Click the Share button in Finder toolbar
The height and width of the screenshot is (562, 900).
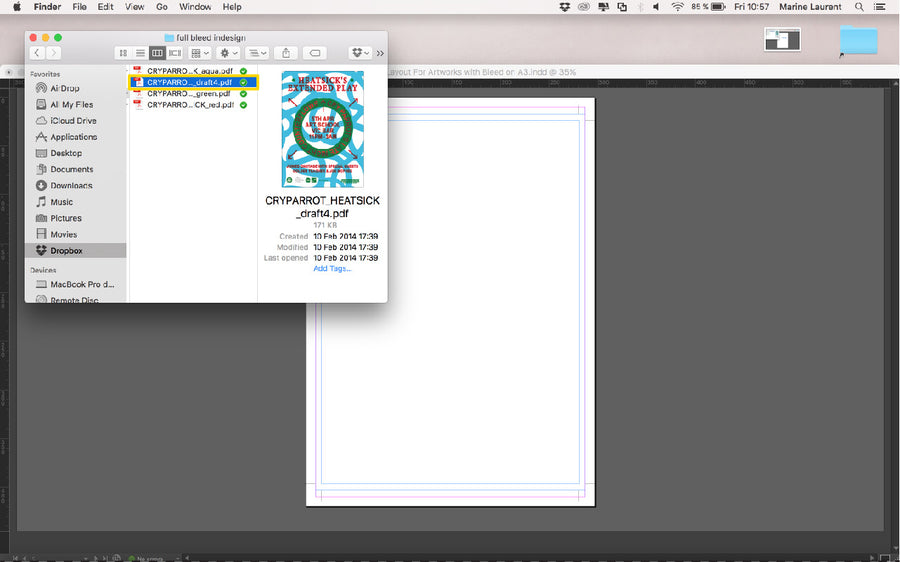[286, 53]
